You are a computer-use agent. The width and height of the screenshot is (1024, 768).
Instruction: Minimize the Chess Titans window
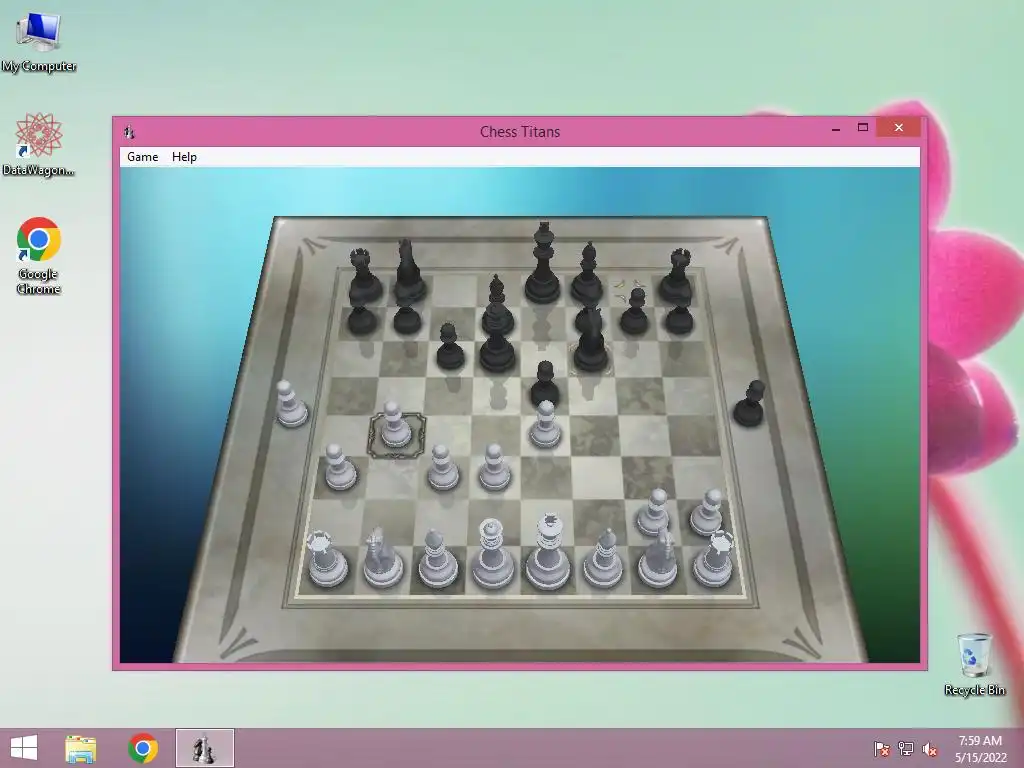point(835,128)
